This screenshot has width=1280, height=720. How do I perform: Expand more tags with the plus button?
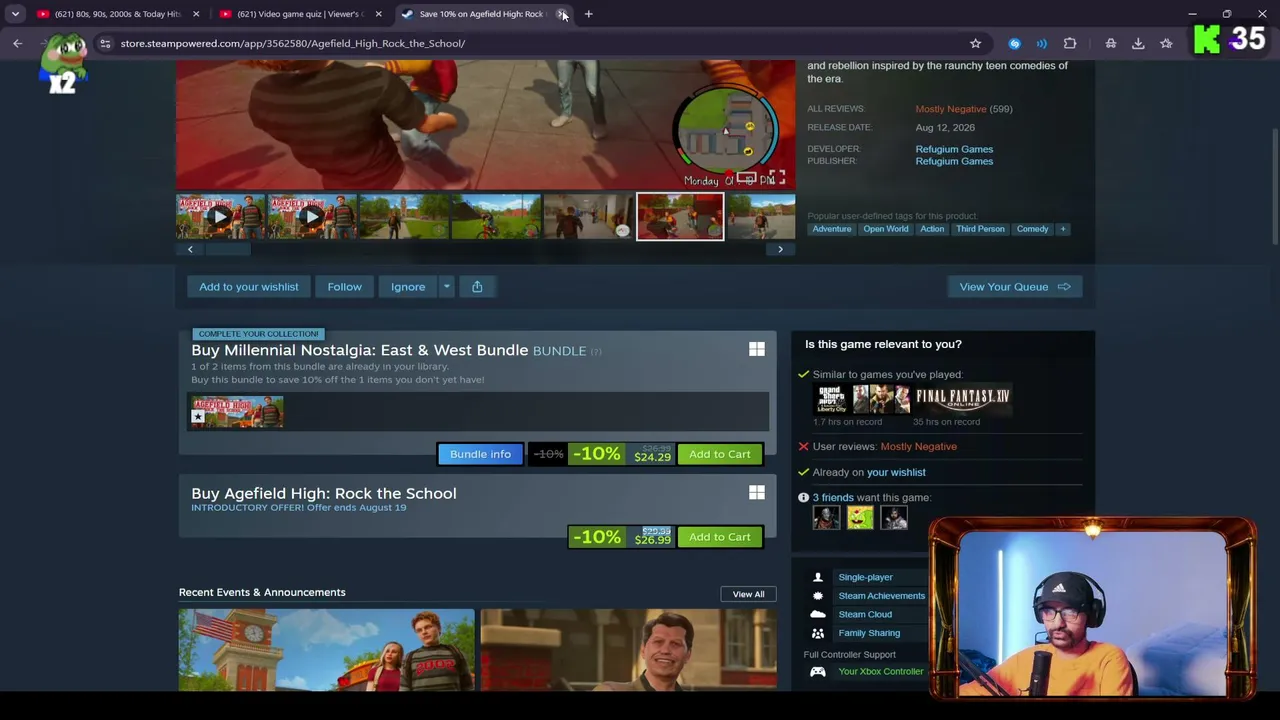click(x=1063, y=229)
